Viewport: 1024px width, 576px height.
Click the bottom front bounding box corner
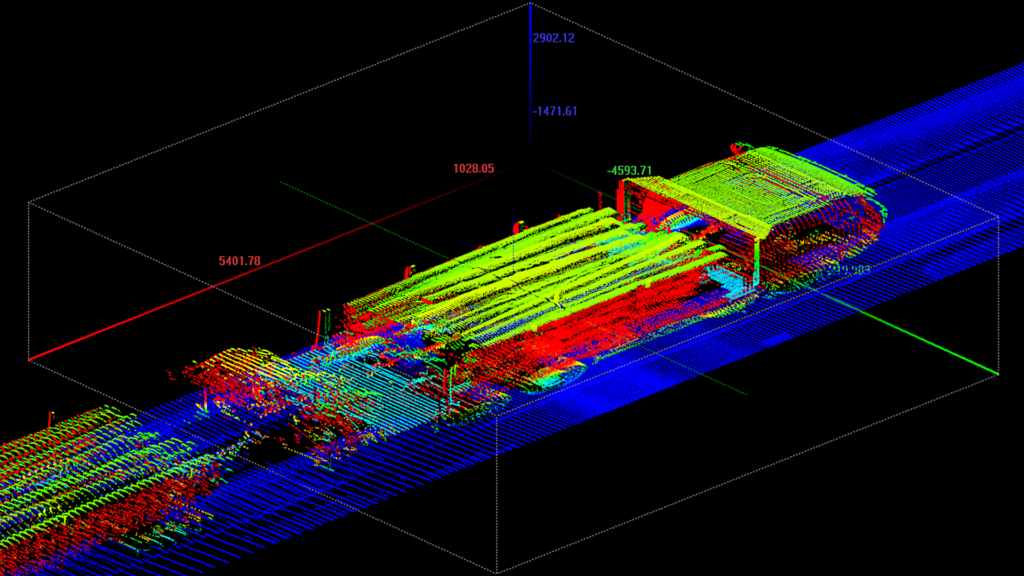tap(496, 572)
